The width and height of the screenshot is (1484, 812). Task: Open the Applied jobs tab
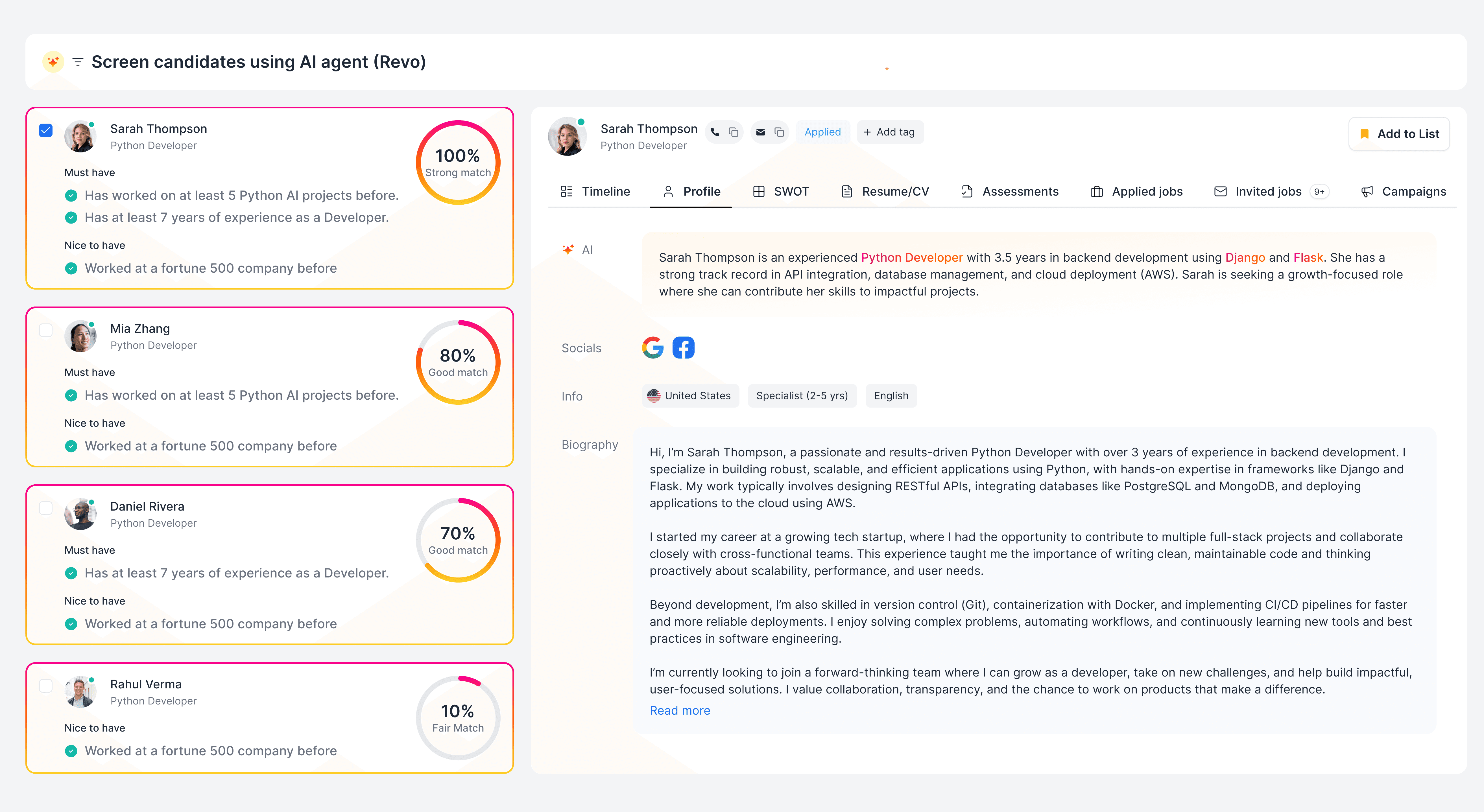(x=1136, y=192)
